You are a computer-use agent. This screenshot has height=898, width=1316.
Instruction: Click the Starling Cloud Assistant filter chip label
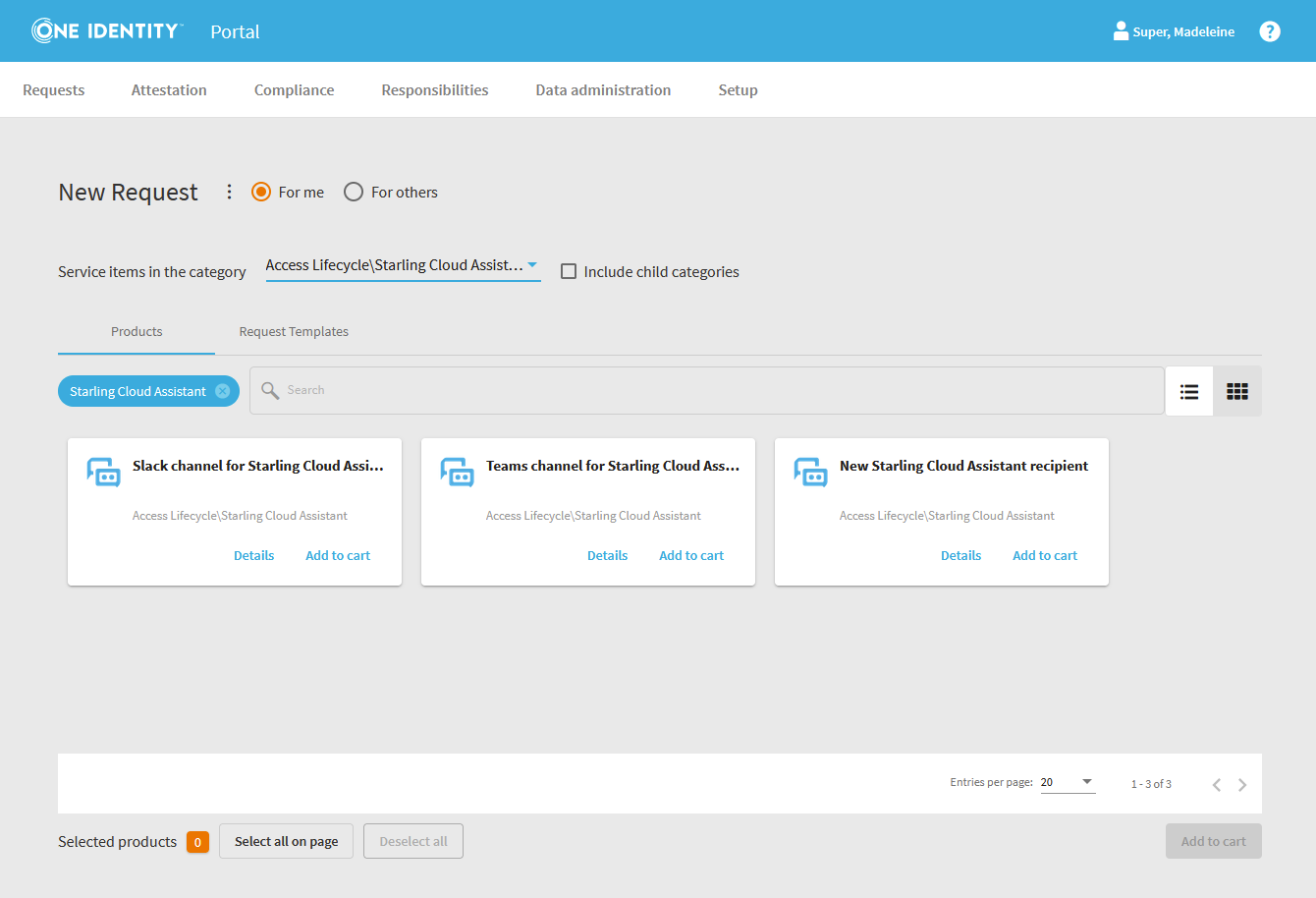[x=137, y=391]
